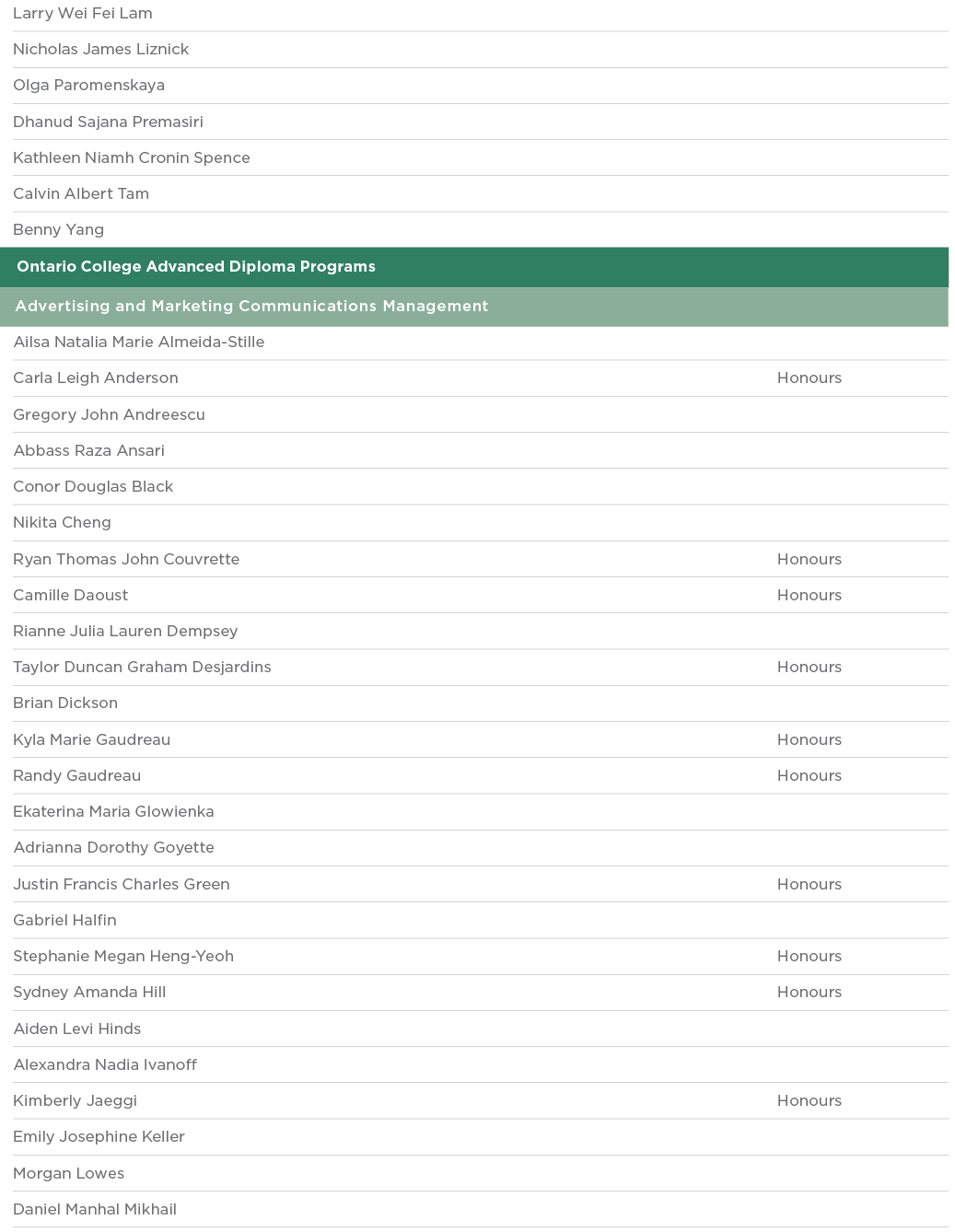955x1232 pixels.
Task: Click on Justin Francis Charles Green
Action: 122,885
